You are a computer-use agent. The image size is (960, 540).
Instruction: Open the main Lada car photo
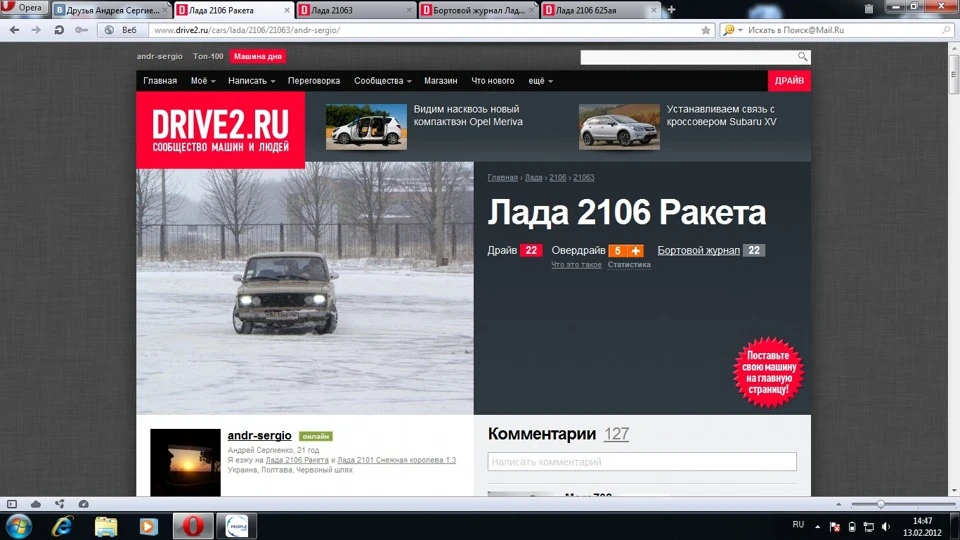tap(305, 288)
